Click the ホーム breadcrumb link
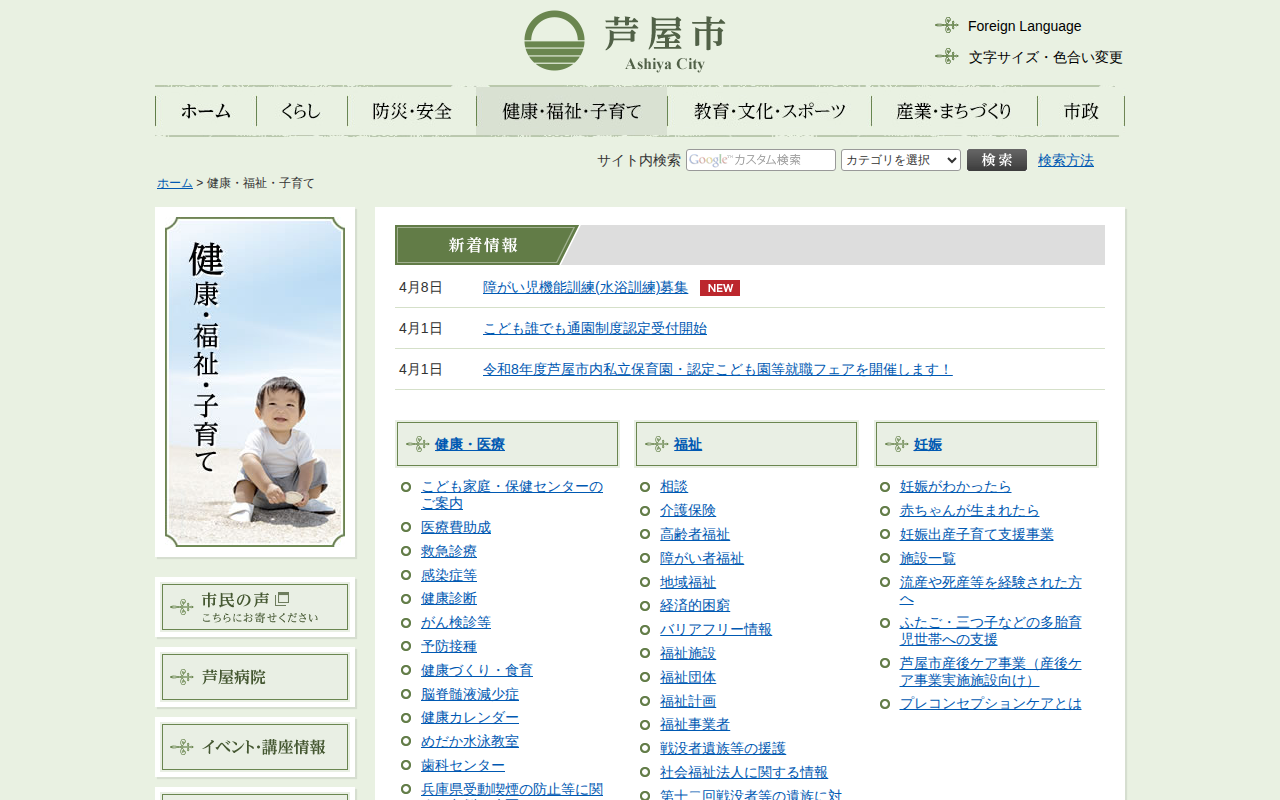The height and width of the screenshot is (800, 1280). pos(174,183)
